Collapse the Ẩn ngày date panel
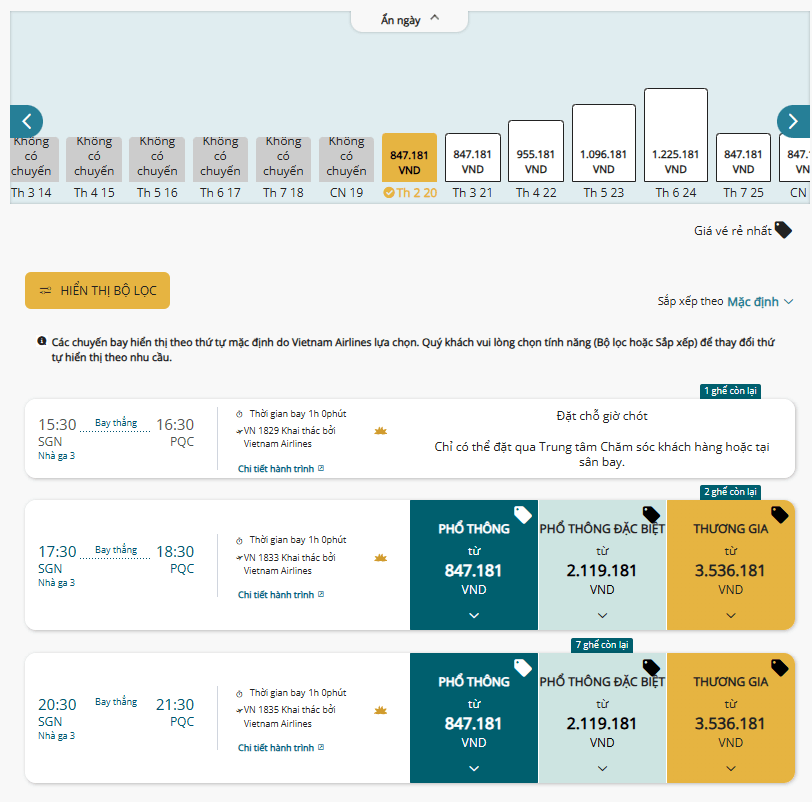812x802 pixels. (x=410, y=20)
